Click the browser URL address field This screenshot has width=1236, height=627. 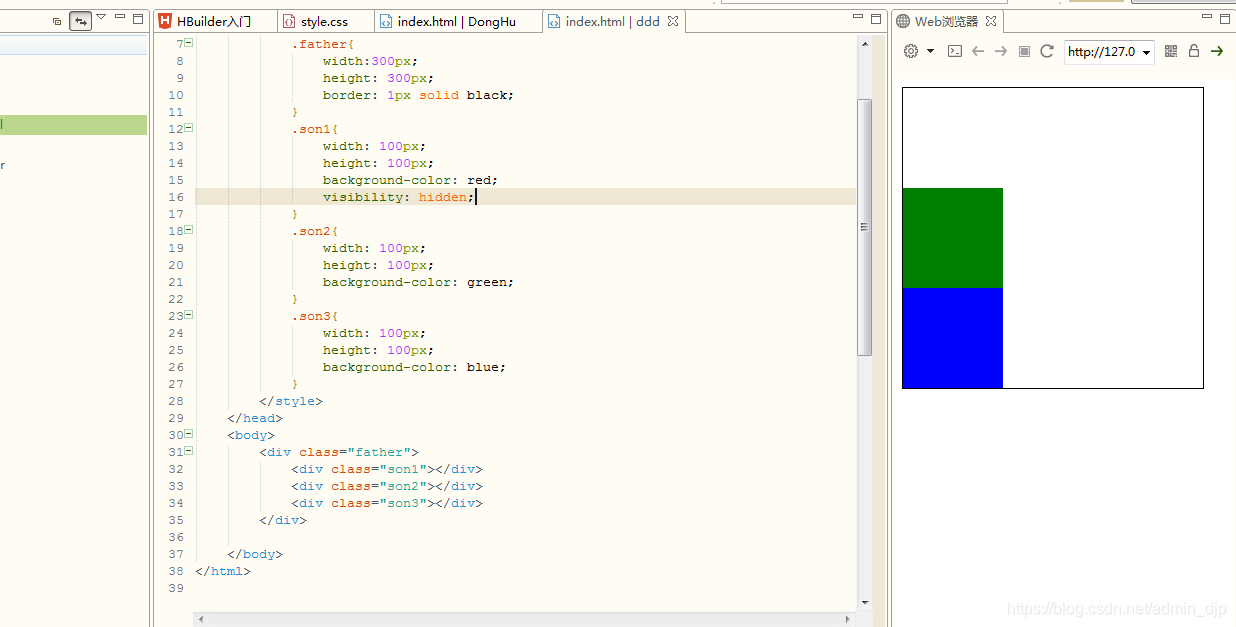(1101, 52)
